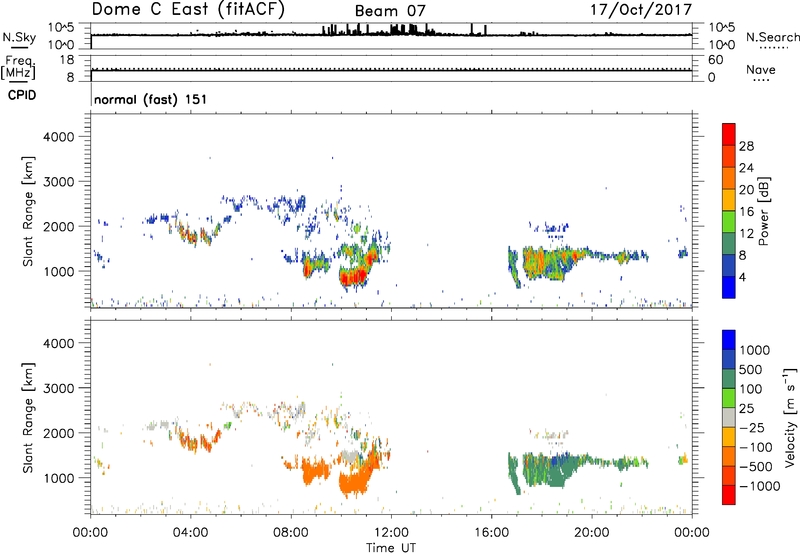
Task: Click the 'Dome C East (fitACF)' title
Action: tap(188, 9)
